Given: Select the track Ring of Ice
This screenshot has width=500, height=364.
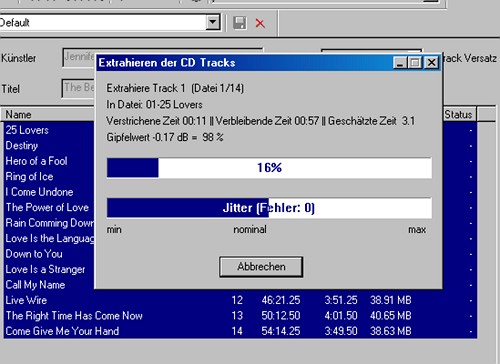Looking at the screenshot, I should point(29,176).
